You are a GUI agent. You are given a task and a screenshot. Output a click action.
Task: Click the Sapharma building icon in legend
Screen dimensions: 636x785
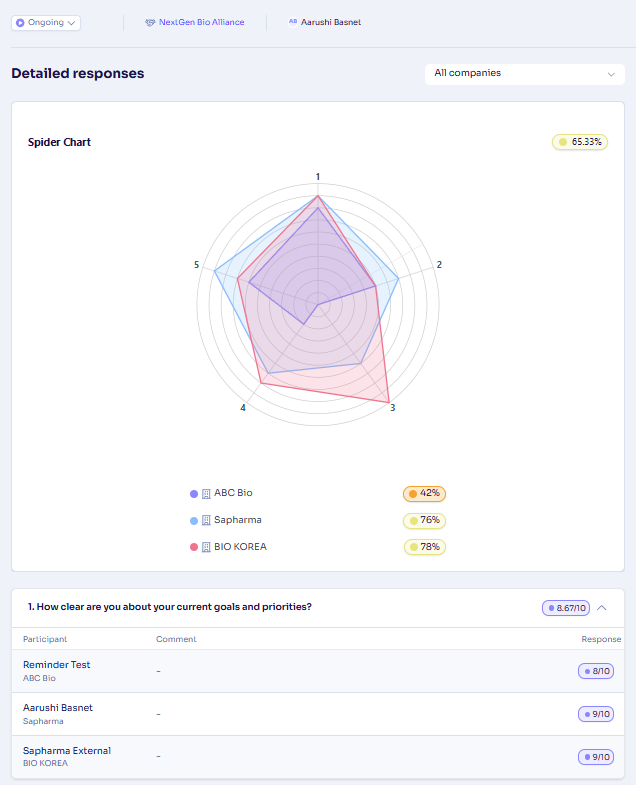(206, 520)
